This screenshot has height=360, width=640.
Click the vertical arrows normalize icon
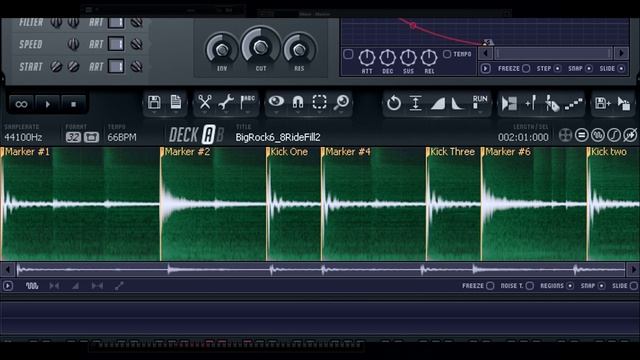click(x=415, y=103)
